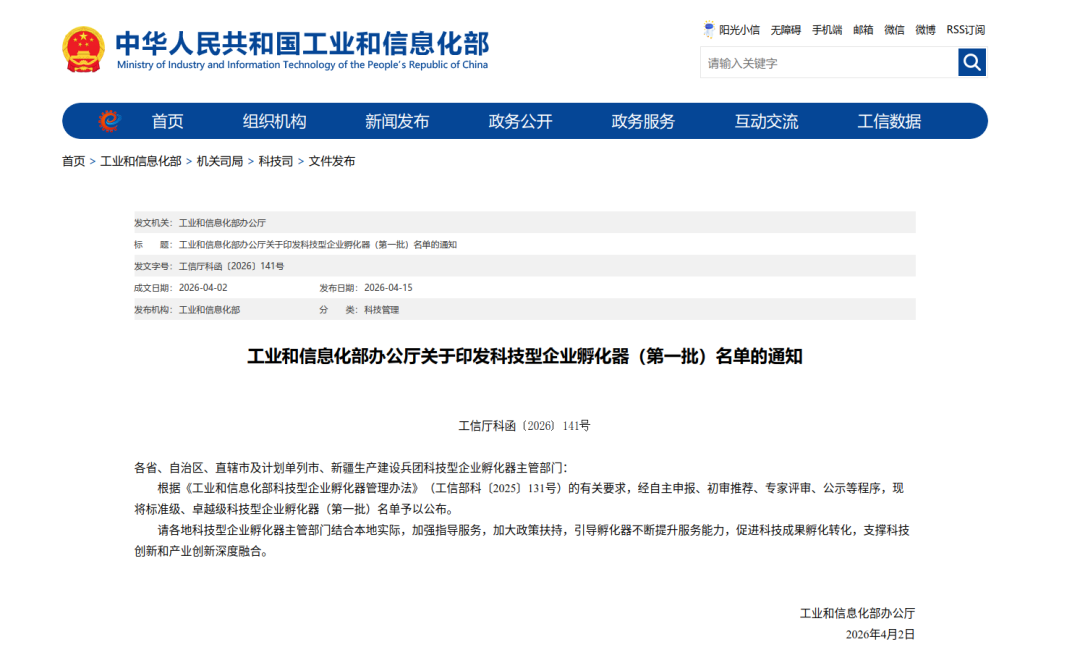Open the 微博 link in header
1080x663 pixels.
click(x=925, y=30)
